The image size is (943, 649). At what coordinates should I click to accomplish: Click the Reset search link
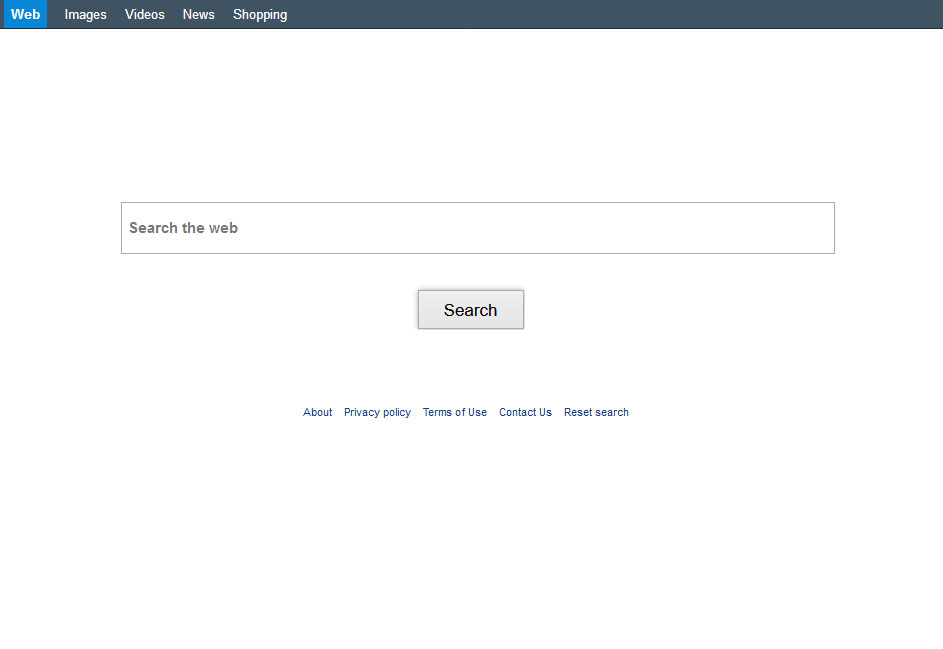(596, 412)
